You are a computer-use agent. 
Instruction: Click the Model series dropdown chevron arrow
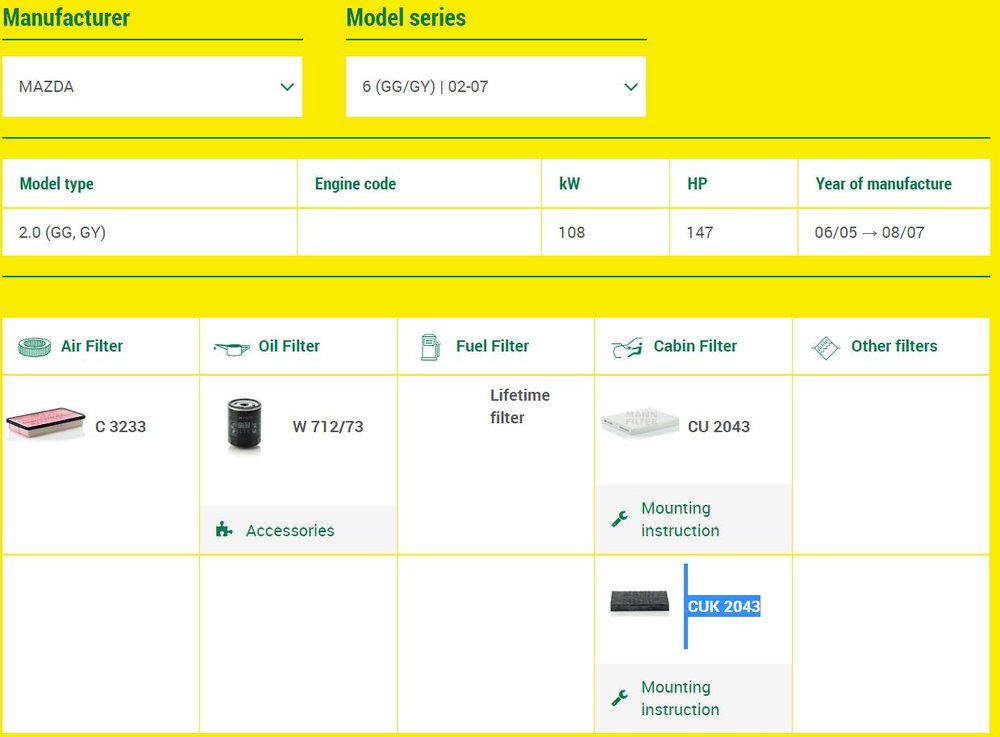pos(631,87)
